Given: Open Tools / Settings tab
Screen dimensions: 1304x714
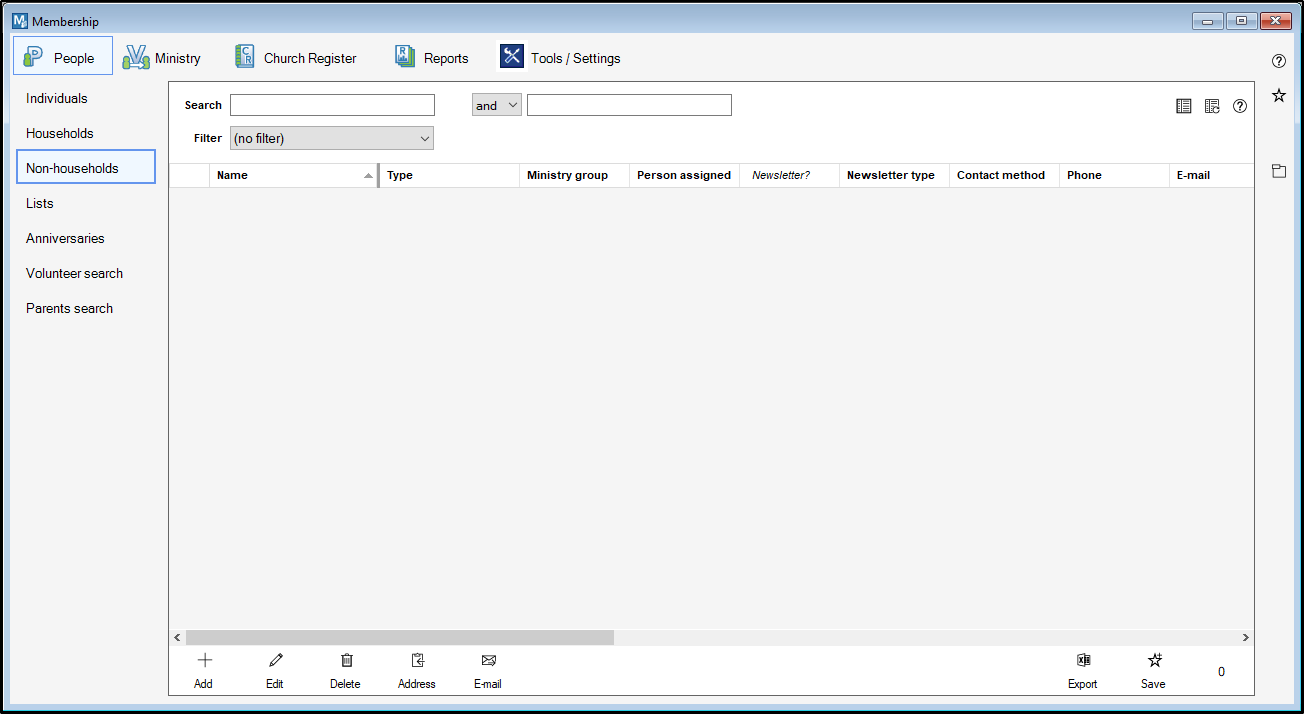Looking at the screenshot, I should [561, 58].
